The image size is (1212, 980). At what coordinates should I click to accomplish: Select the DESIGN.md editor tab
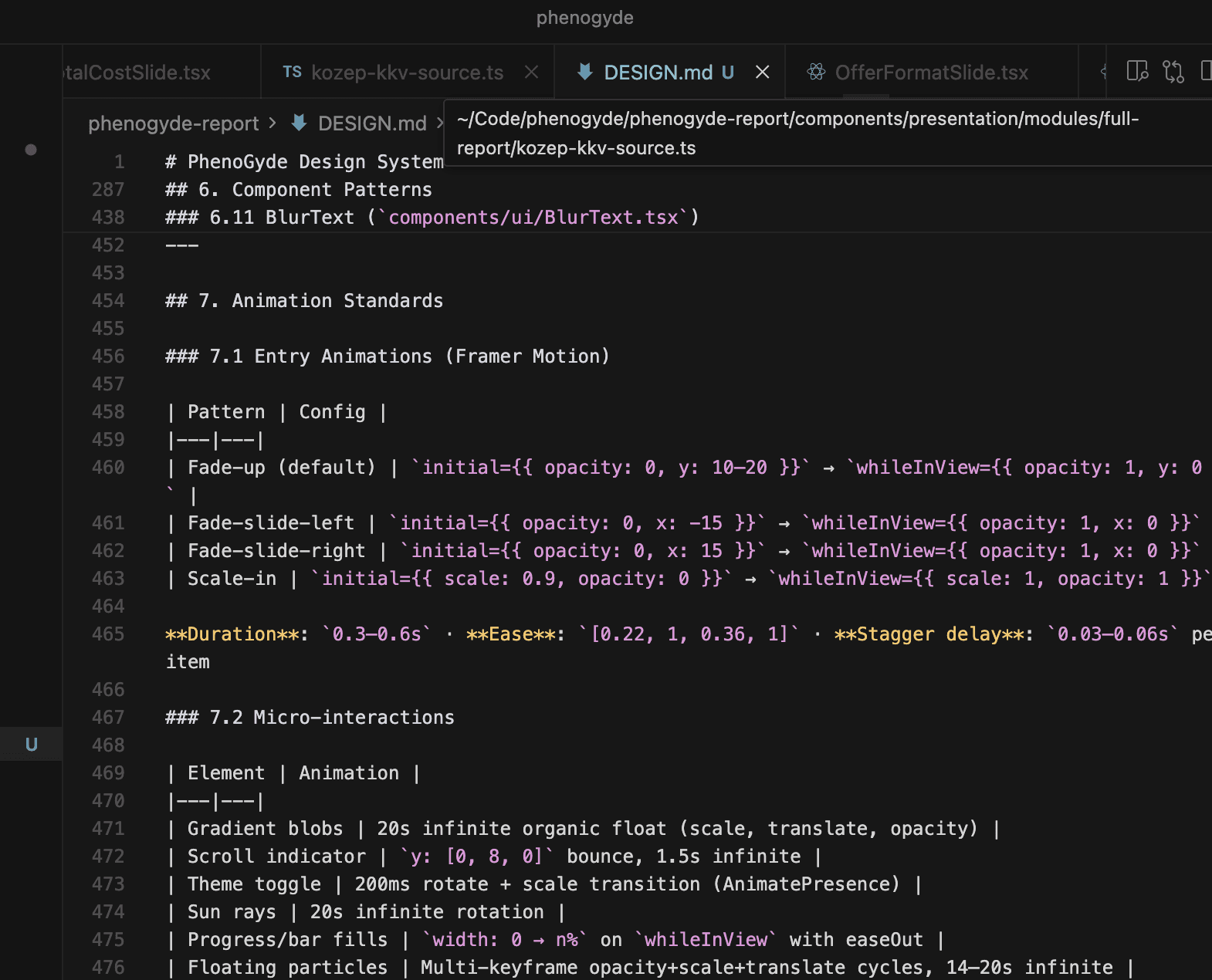tap(658, 72)
